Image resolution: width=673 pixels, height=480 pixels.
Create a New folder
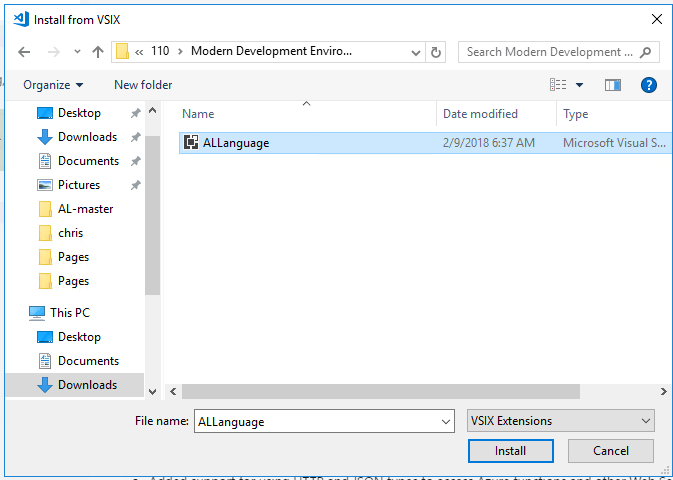143,85
